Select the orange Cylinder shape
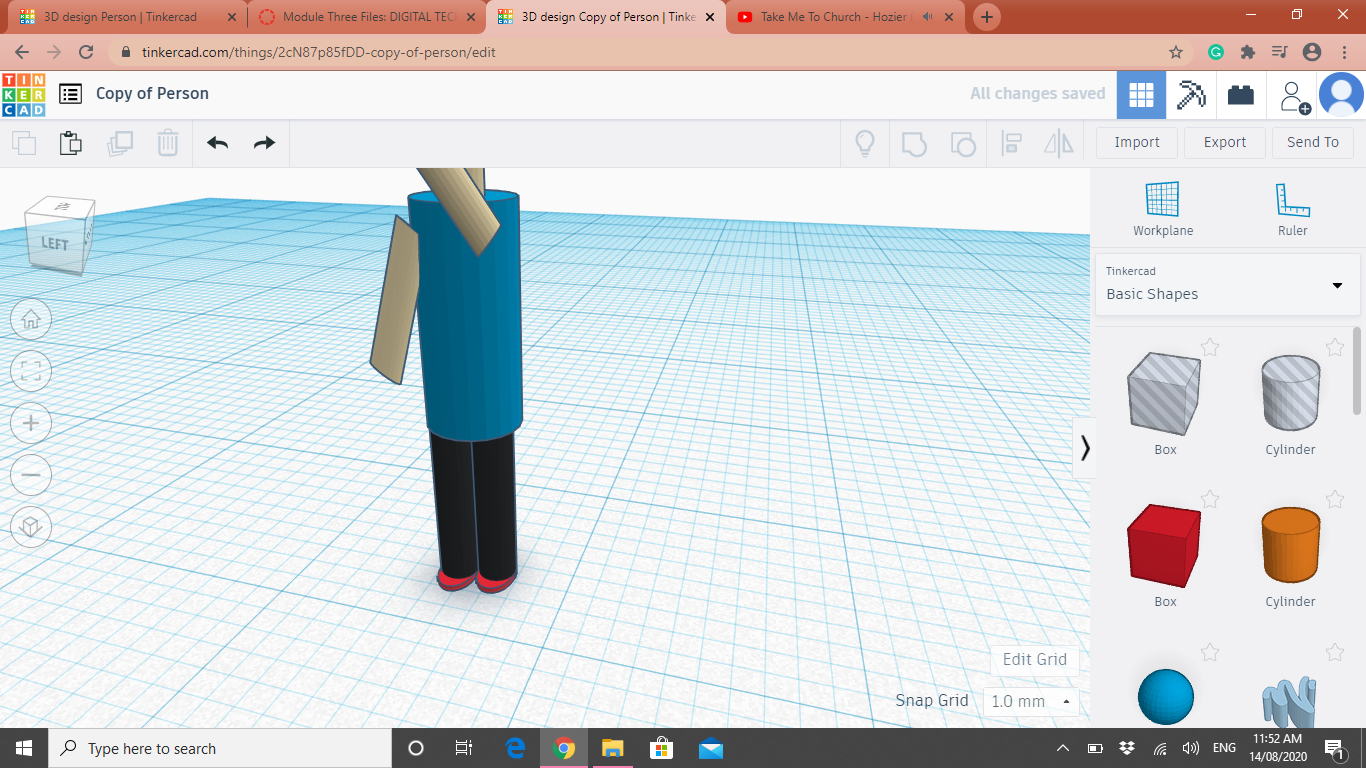This screenshot has width=1366, height=768. coord(1290,545)
